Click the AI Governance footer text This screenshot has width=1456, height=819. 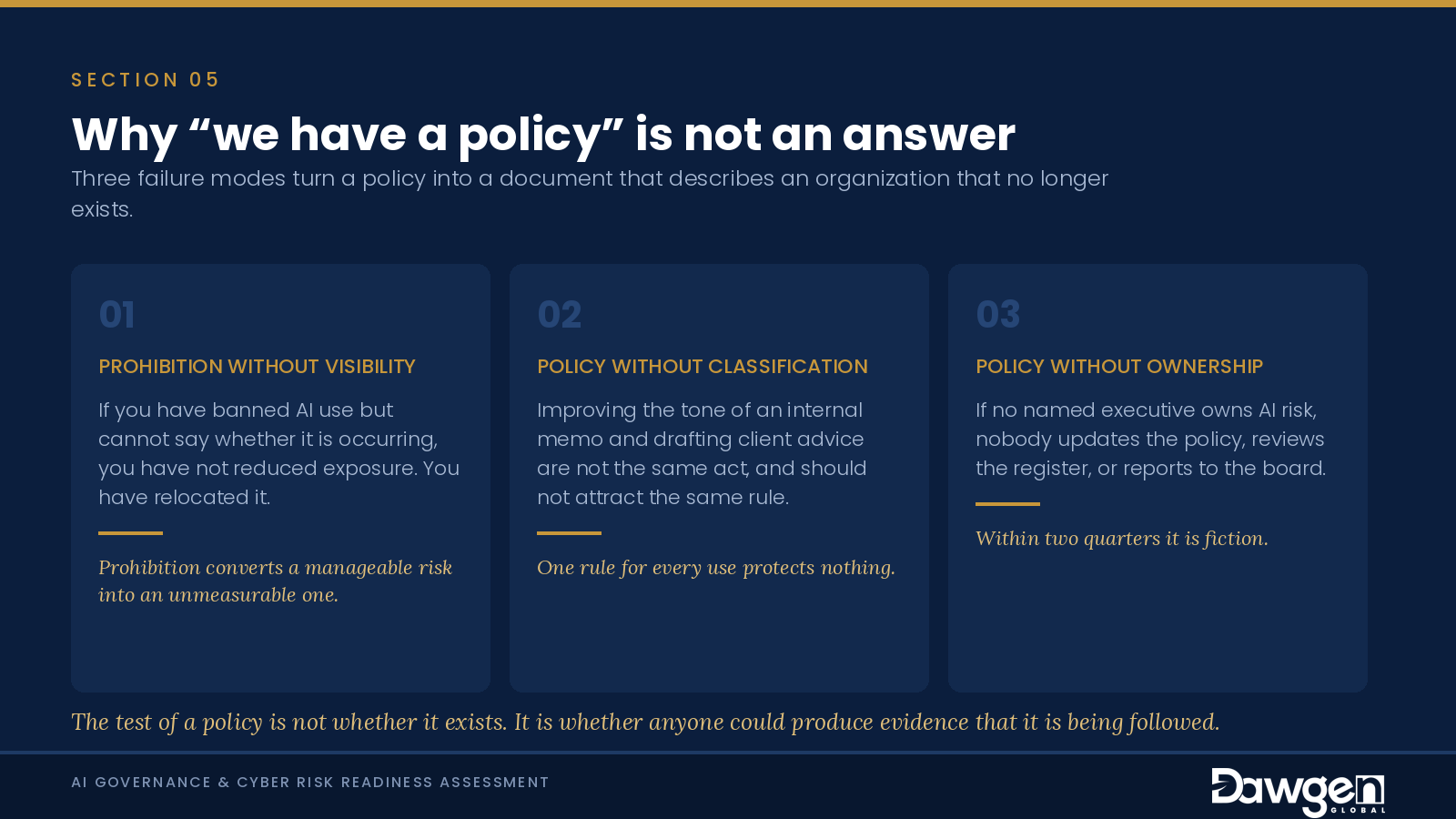[310, 783]
